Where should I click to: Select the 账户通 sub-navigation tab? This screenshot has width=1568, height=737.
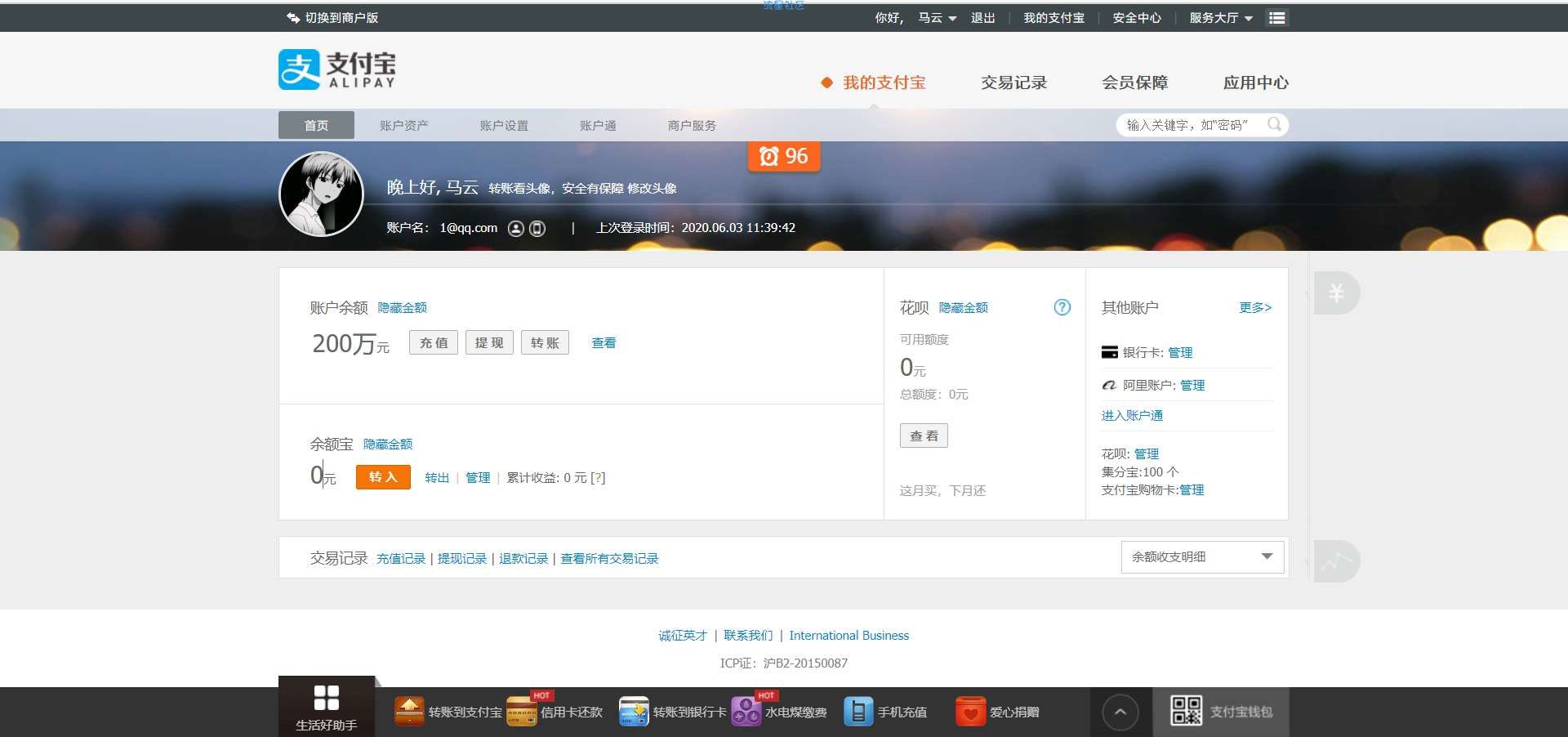(598, 125)
